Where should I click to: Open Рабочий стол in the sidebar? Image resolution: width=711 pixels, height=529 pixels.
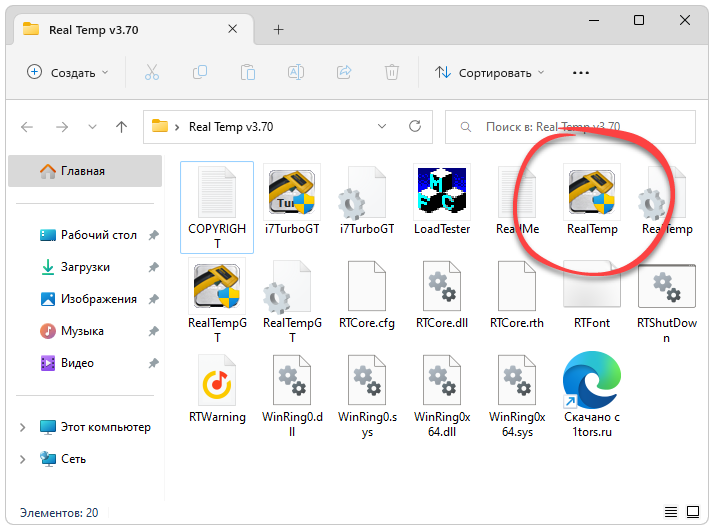pos(88,235)
